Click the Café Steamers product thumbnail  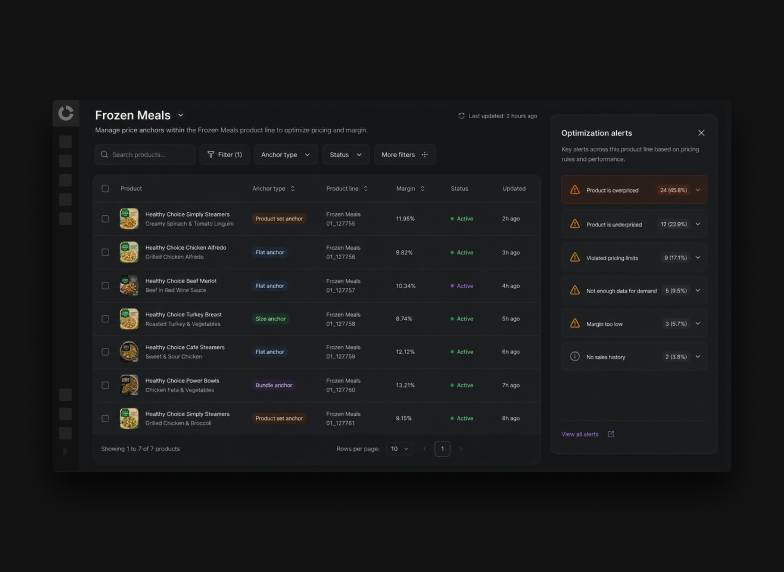[129, 352]
